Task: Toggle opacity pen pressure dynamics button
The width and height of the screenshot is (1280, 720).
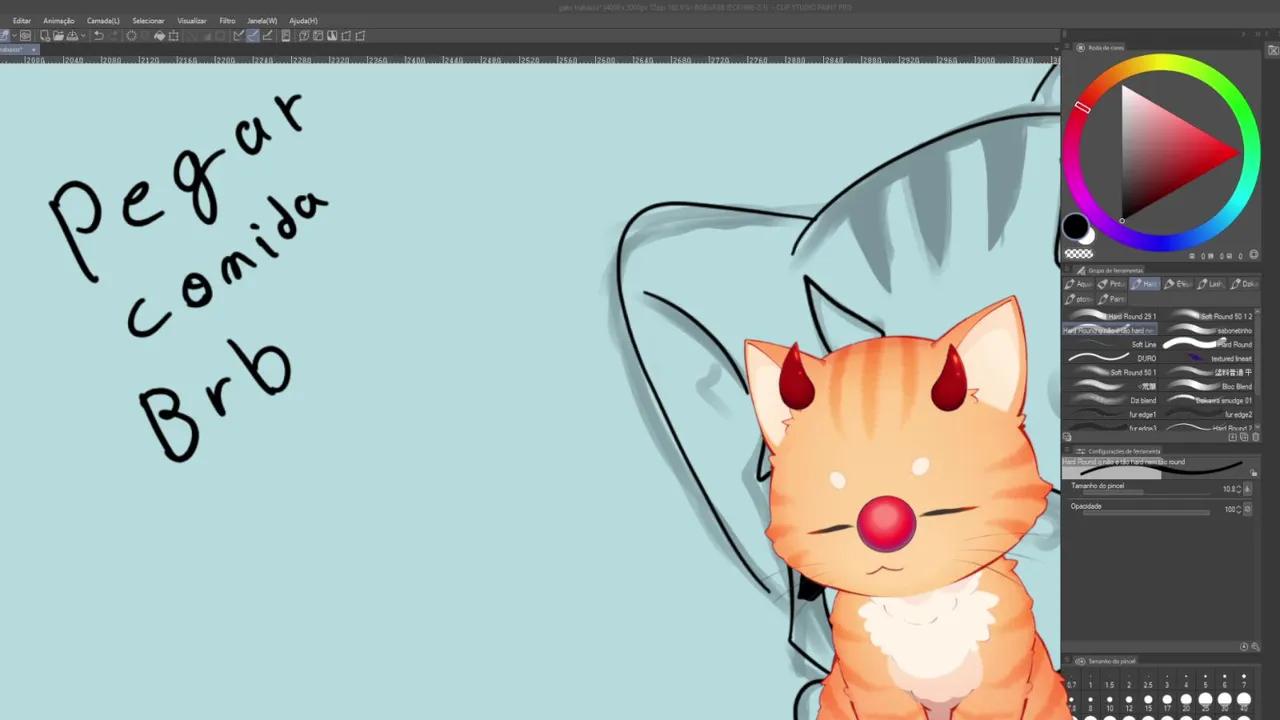Action: point(1248,510)
